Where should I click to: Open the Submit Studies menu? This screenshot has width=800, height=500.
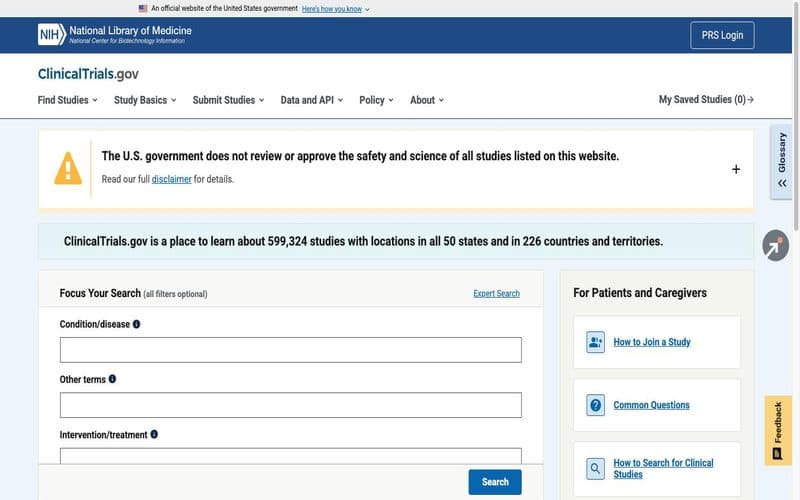(228, 100)
